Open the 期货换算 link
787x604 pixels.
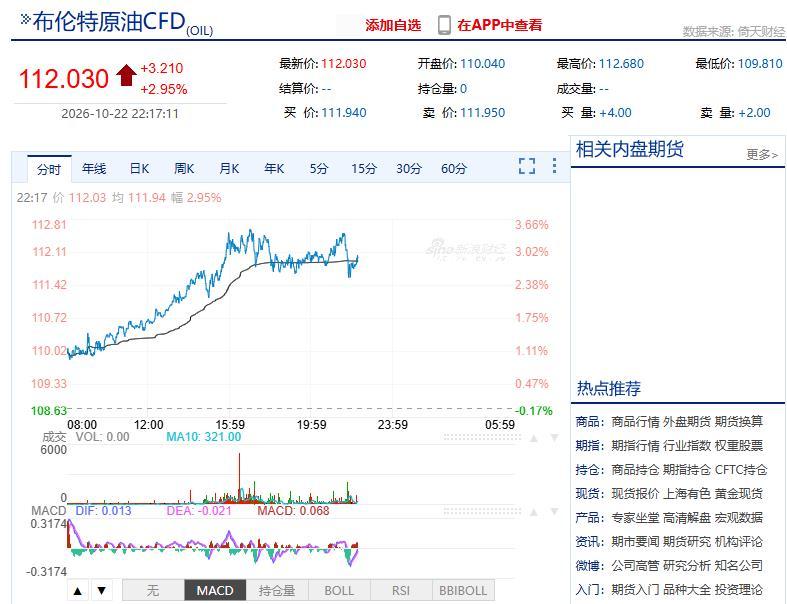739,422
